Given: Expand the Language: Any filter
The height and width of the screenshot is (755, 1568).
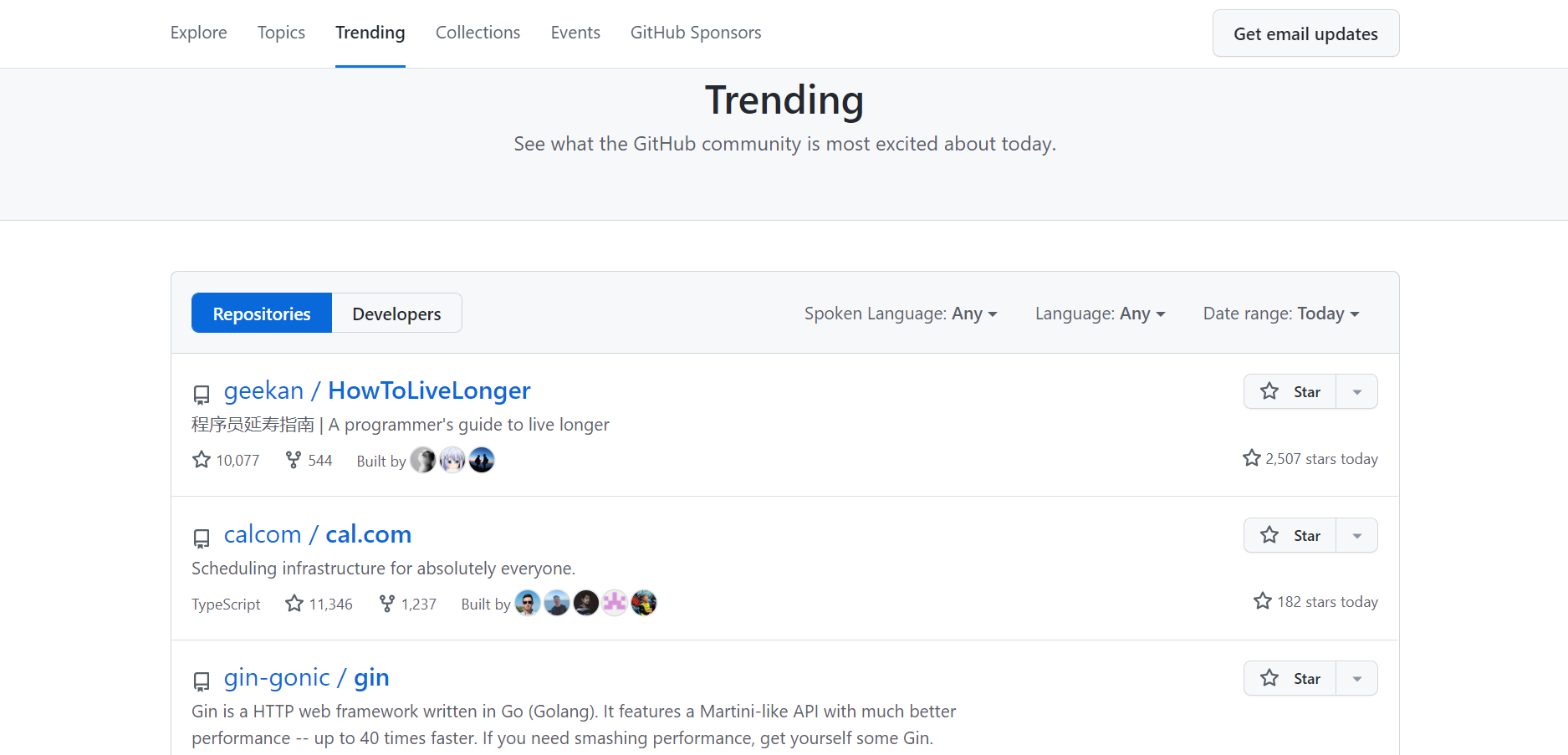Looking at the screenshot, I should [x=1100, y=314].
